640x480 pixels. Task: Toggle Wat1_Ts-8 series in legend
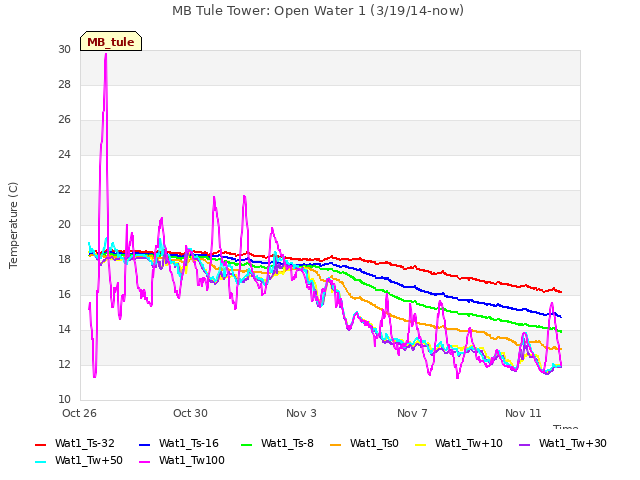click(x=278, y=444)
